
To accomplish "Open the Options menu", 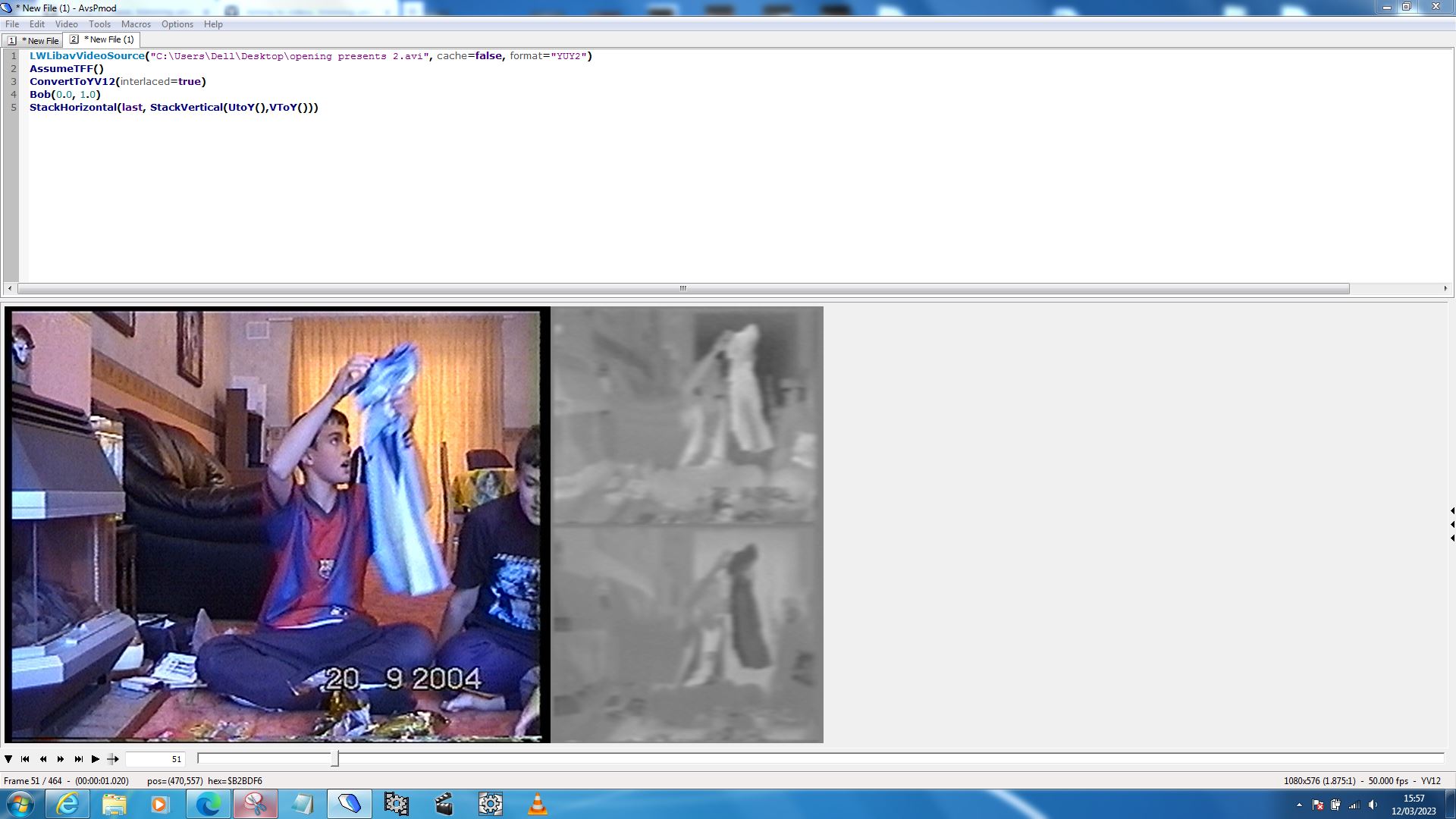I will (x=177, y=24).
